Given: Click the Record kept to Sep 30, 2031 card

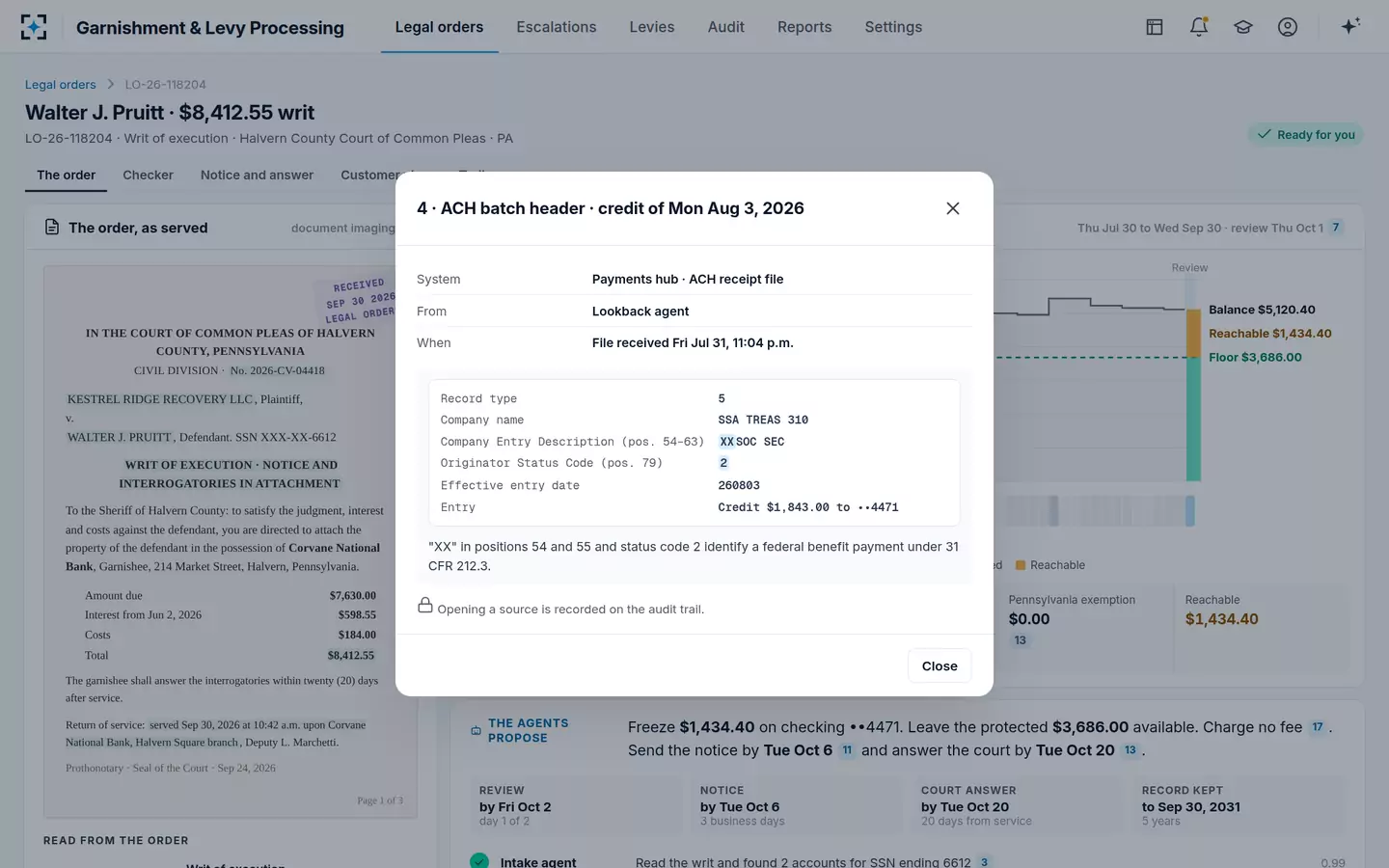Looking at the screenshot, I should pos(1241,805).
